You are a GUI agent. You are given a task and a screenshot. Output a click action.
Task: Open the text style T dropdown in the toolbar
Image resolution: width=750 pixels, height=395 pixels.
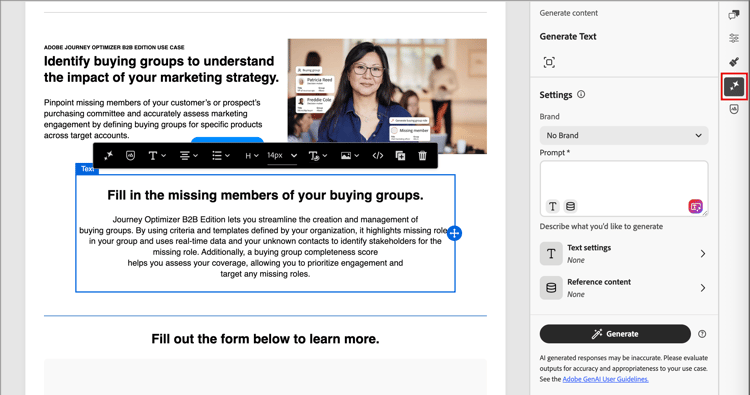point(156,155)
